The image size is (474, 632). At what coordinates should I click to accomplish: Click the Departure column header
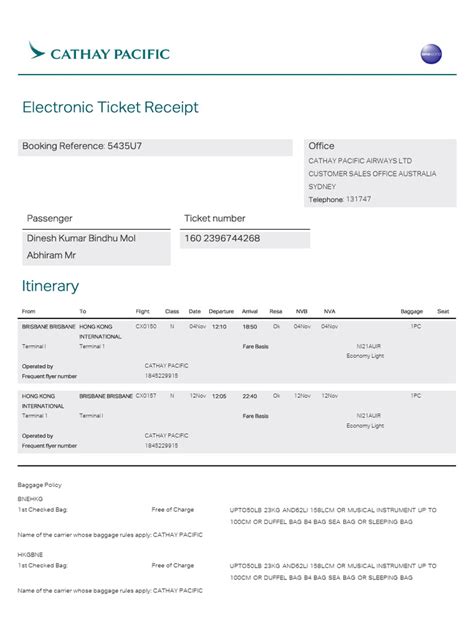pos(221,311)
